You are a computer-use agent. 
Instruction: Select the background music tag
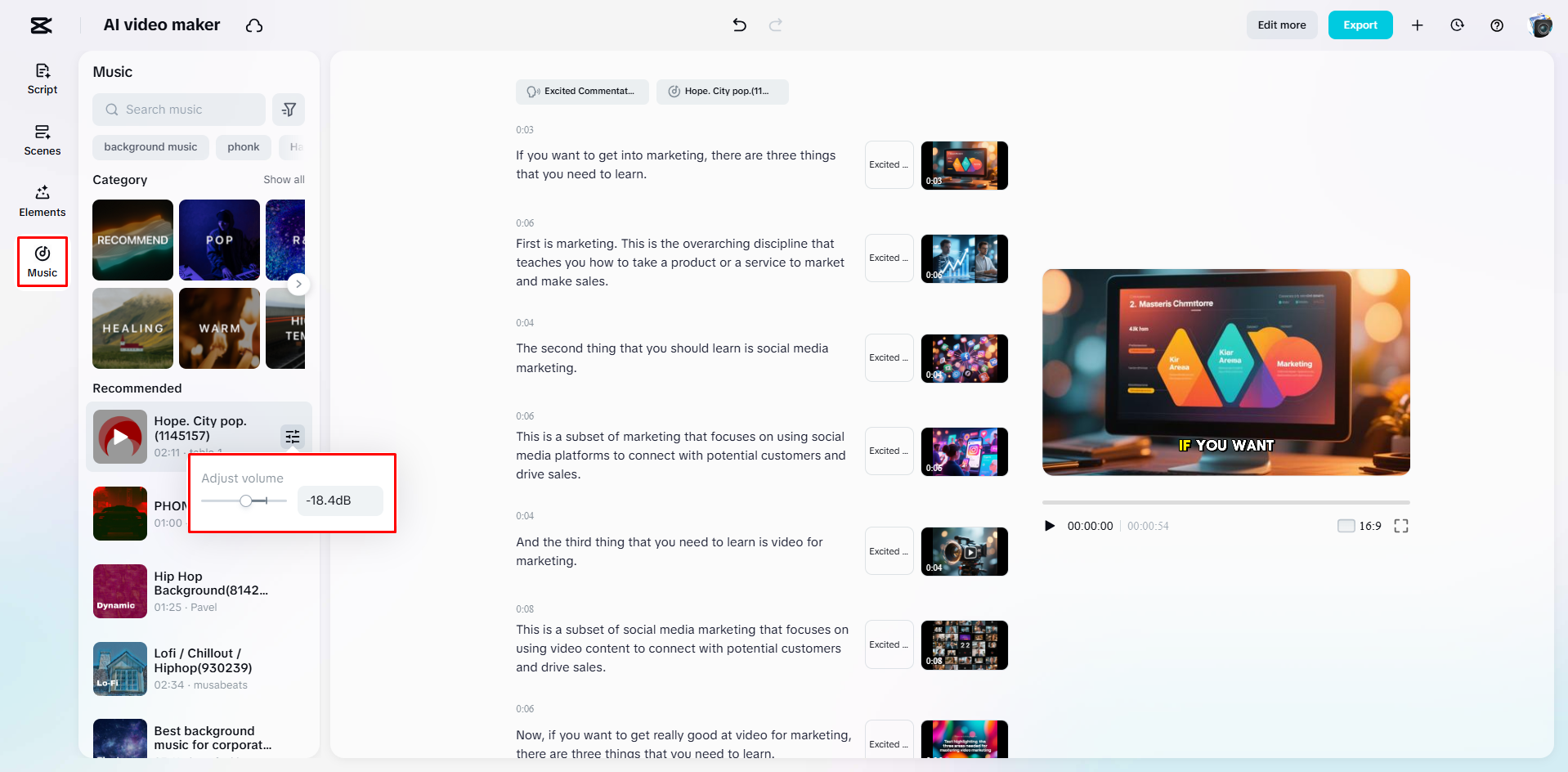(x=150, y=147)
